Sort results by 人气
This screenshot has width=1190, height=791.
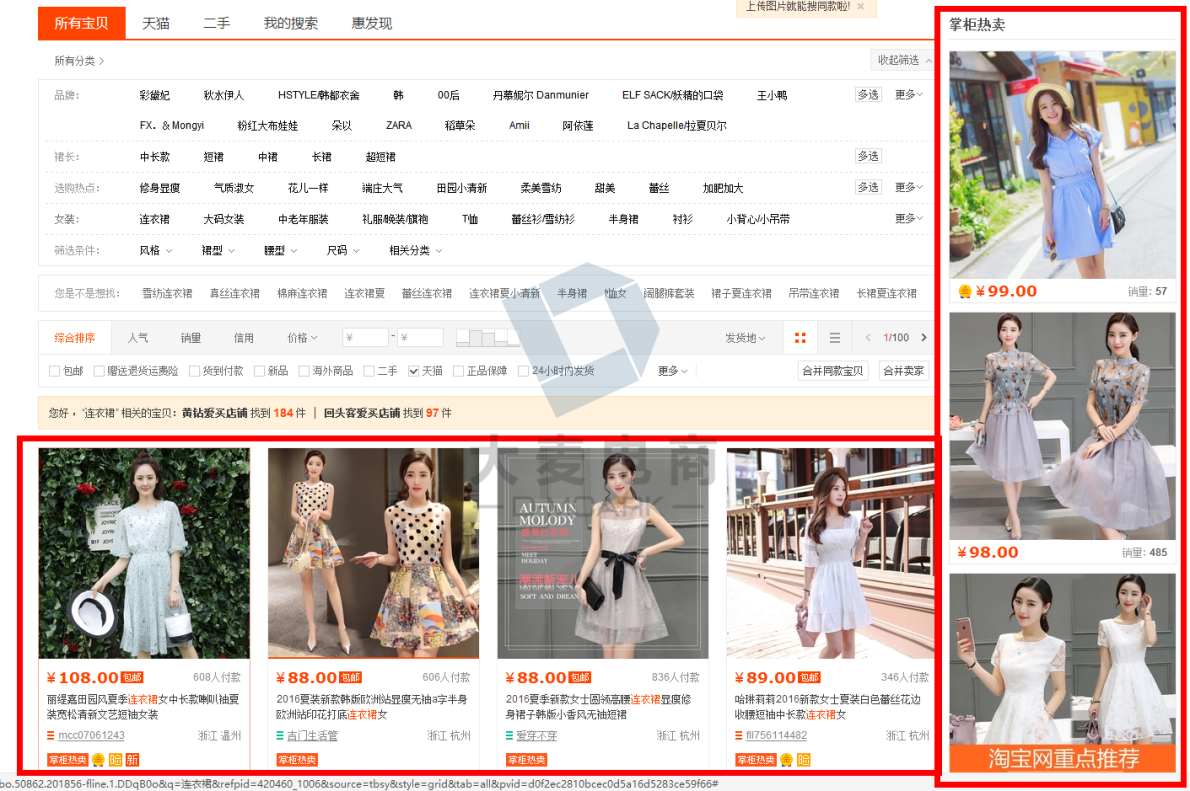[138, 338]
